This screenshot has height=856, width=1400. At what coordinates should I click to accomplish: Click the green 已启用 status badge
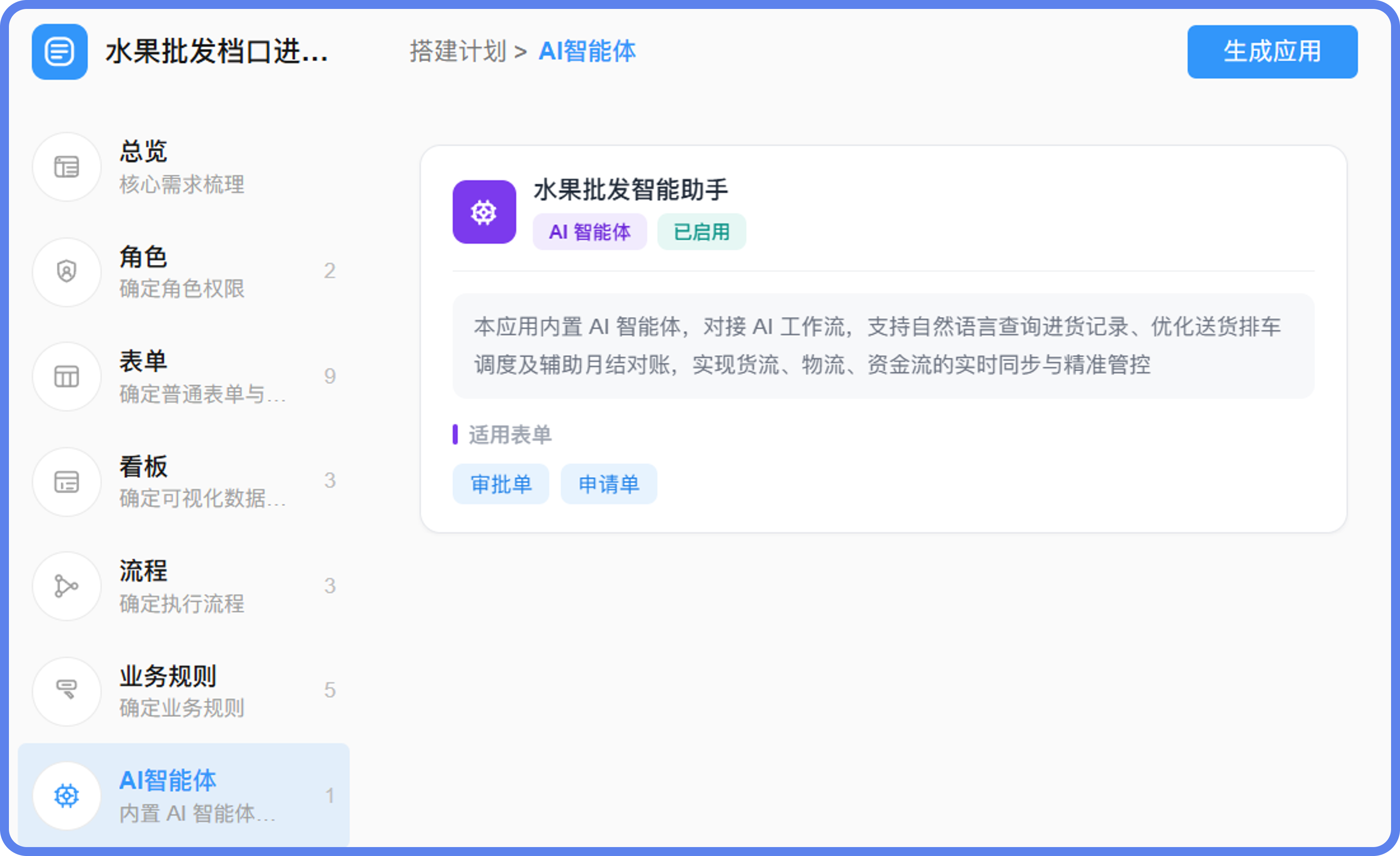point(702,232)
